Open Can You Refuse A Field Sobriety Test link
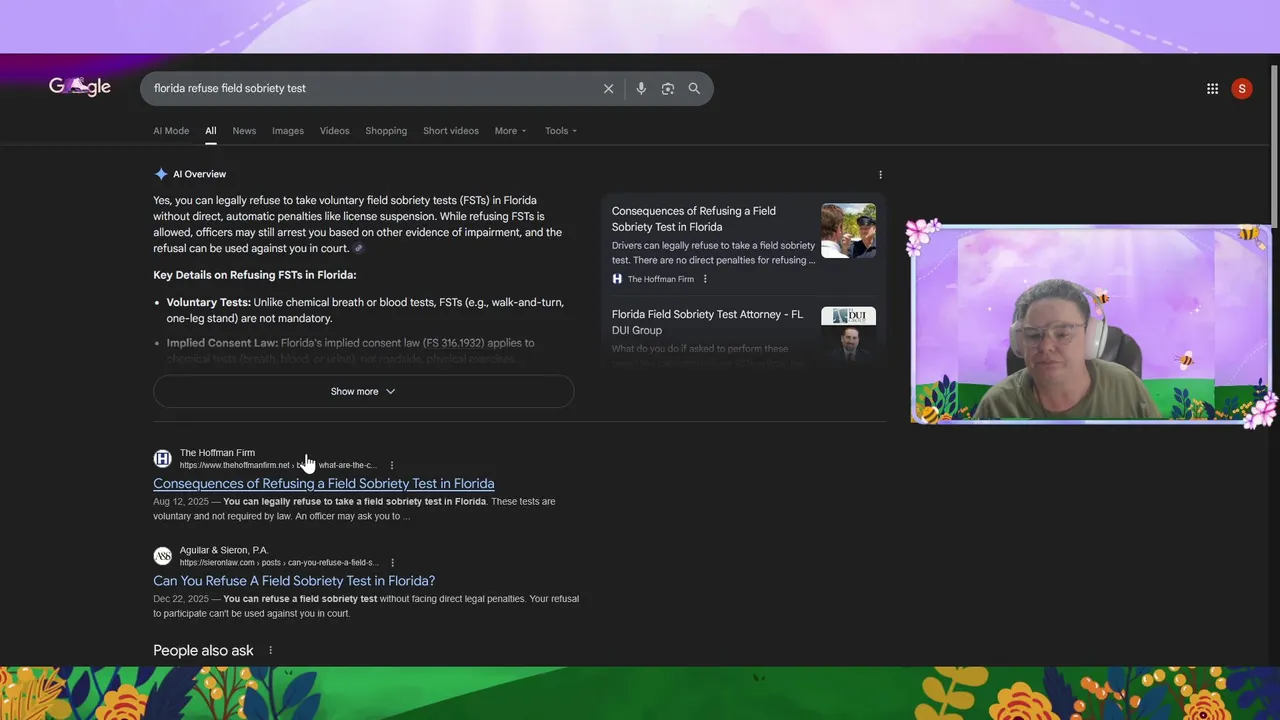Viewport: 1280px width, 720px height. 294,580
